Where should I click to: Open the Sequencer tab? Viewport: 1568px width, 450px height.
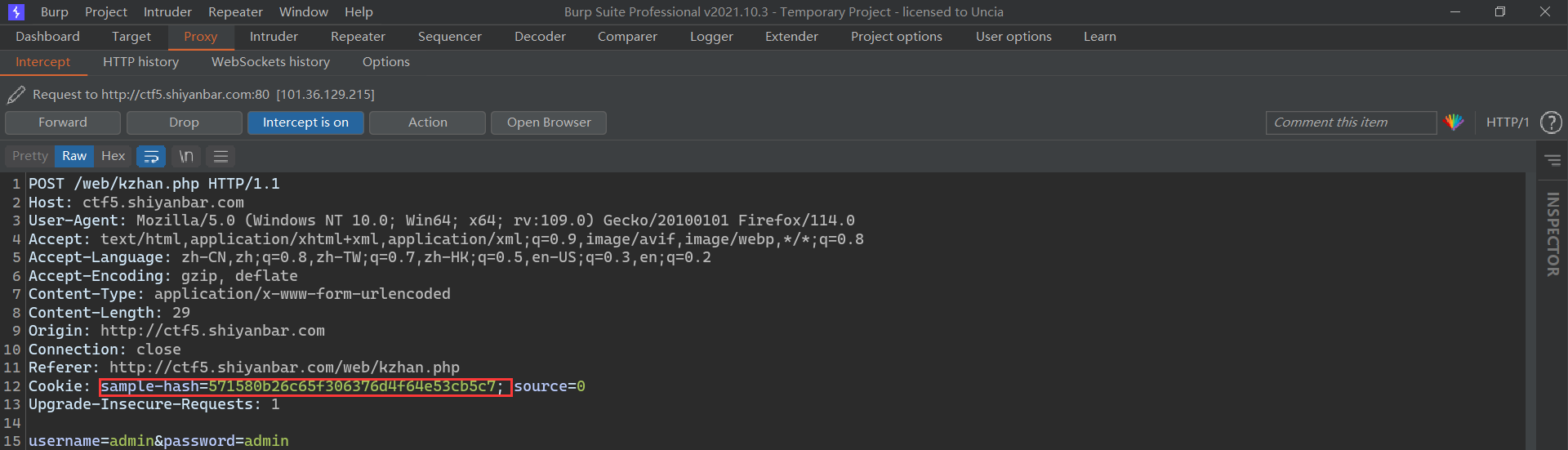pos(450,37)
